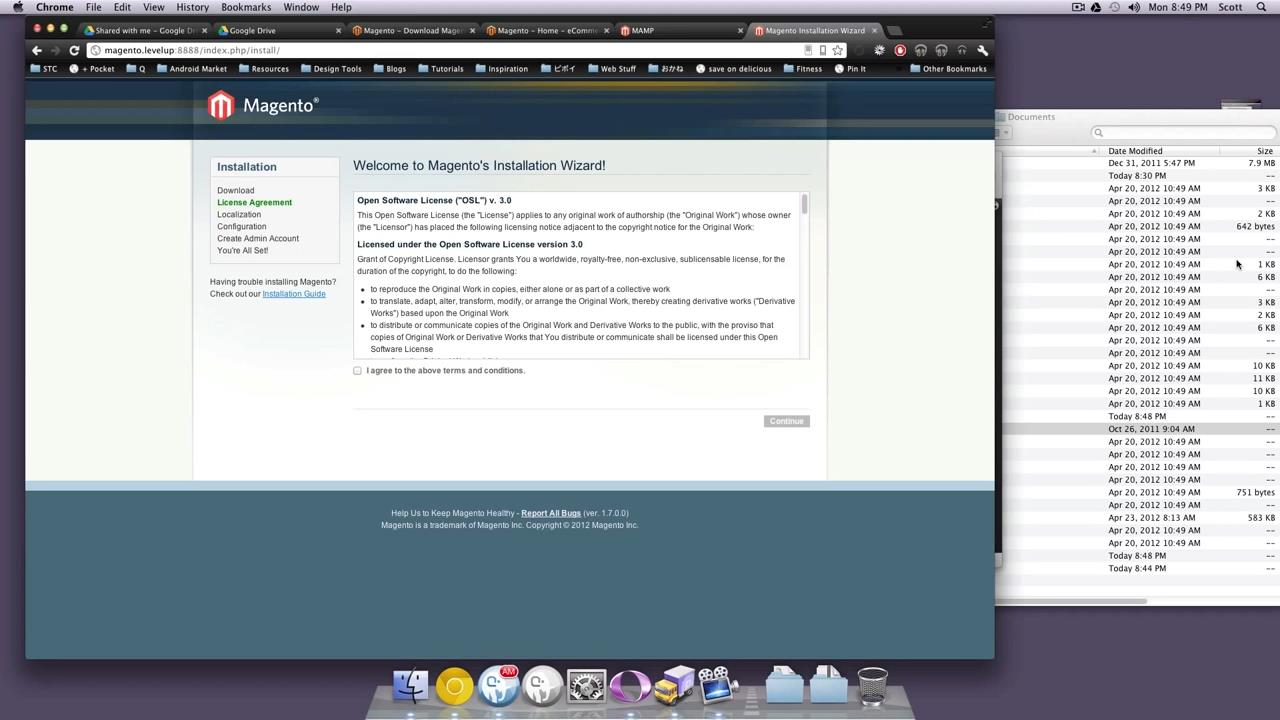1280x720 pixels.
Task: Open the Tutorials bookmarks folder
Action: pyautogui.click(x=441, y=69)
